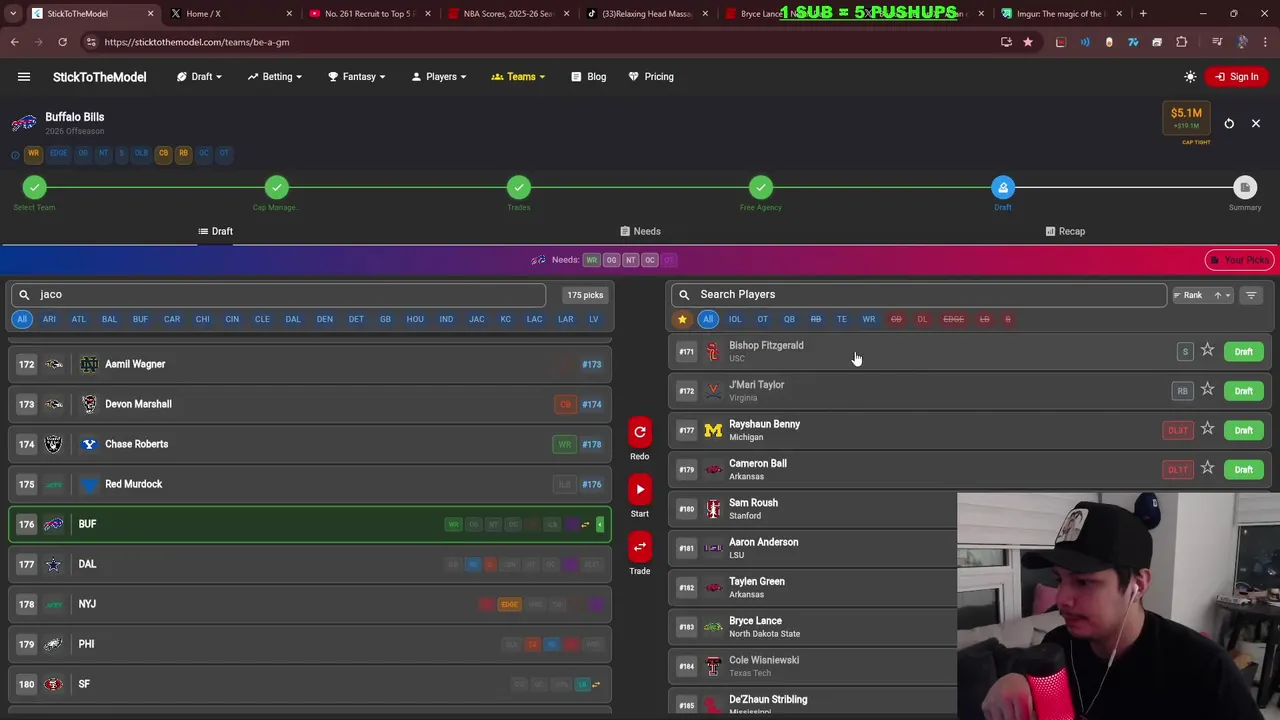Click the Select Team completed step circle
This screenshot has width=1280, height=720.
[x=35, y=187]
